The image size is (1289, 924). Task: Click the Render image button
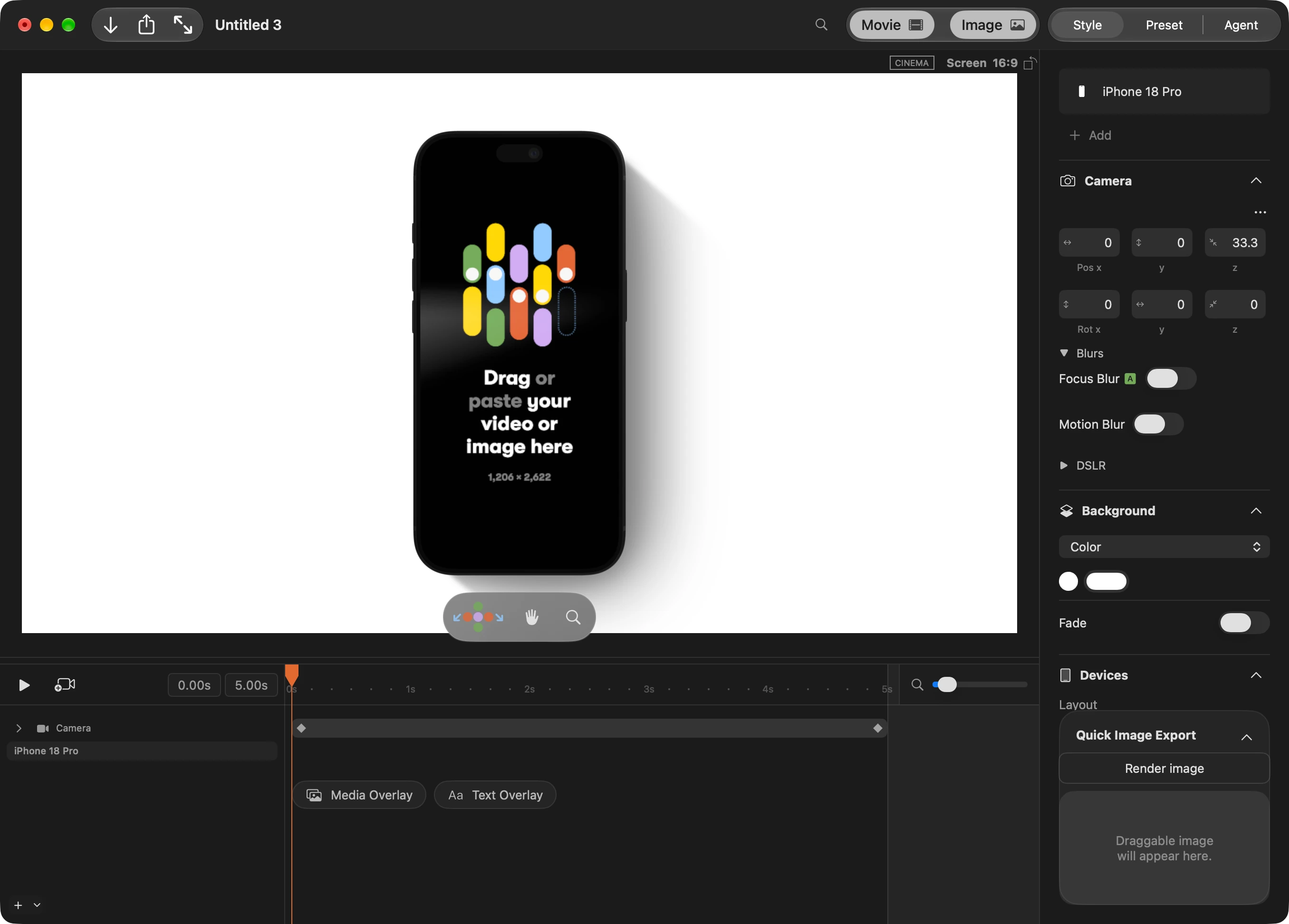pos(1164,768)
